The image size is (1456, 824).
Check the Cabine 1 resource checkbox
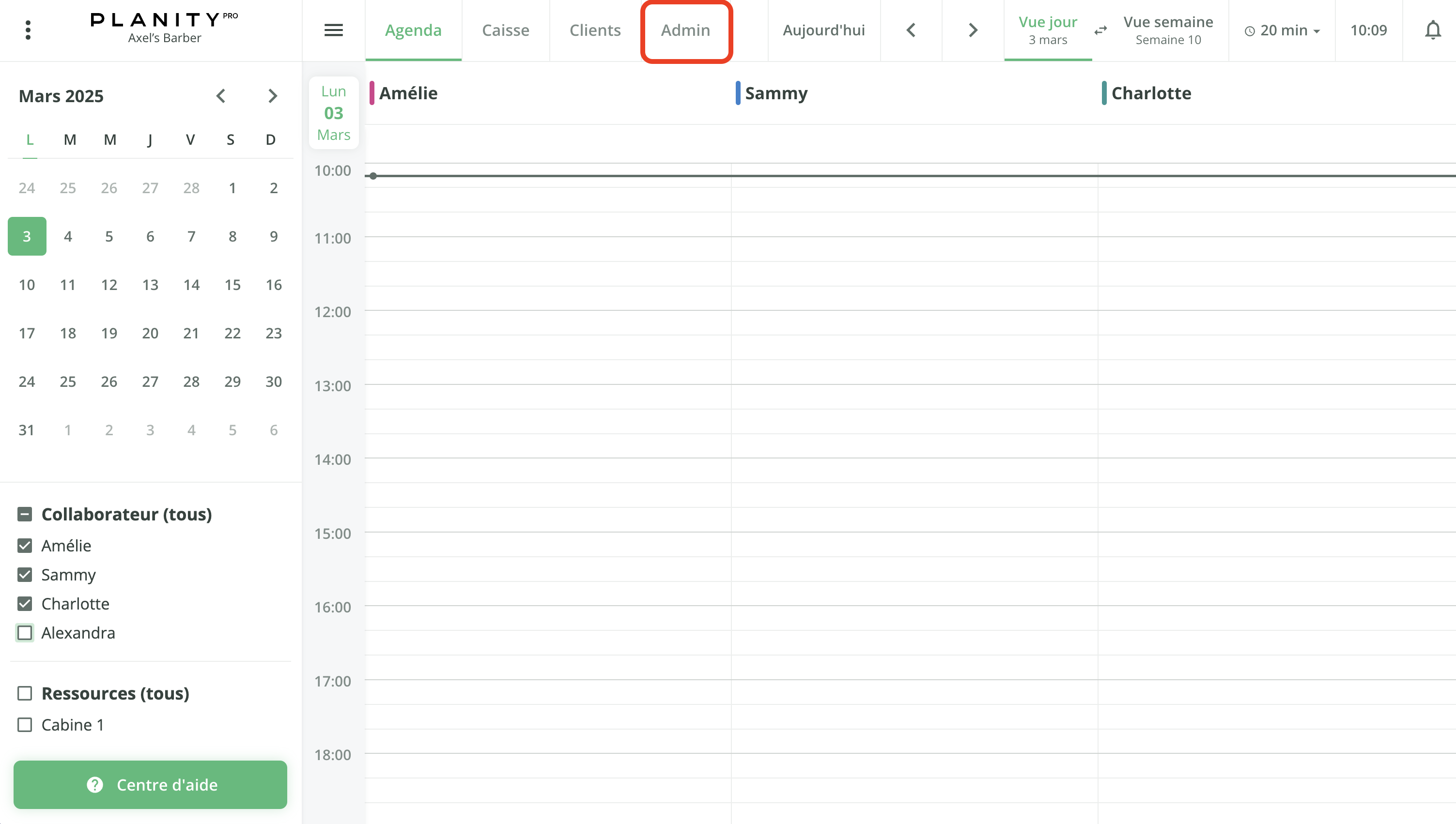[x=25, y=724]
